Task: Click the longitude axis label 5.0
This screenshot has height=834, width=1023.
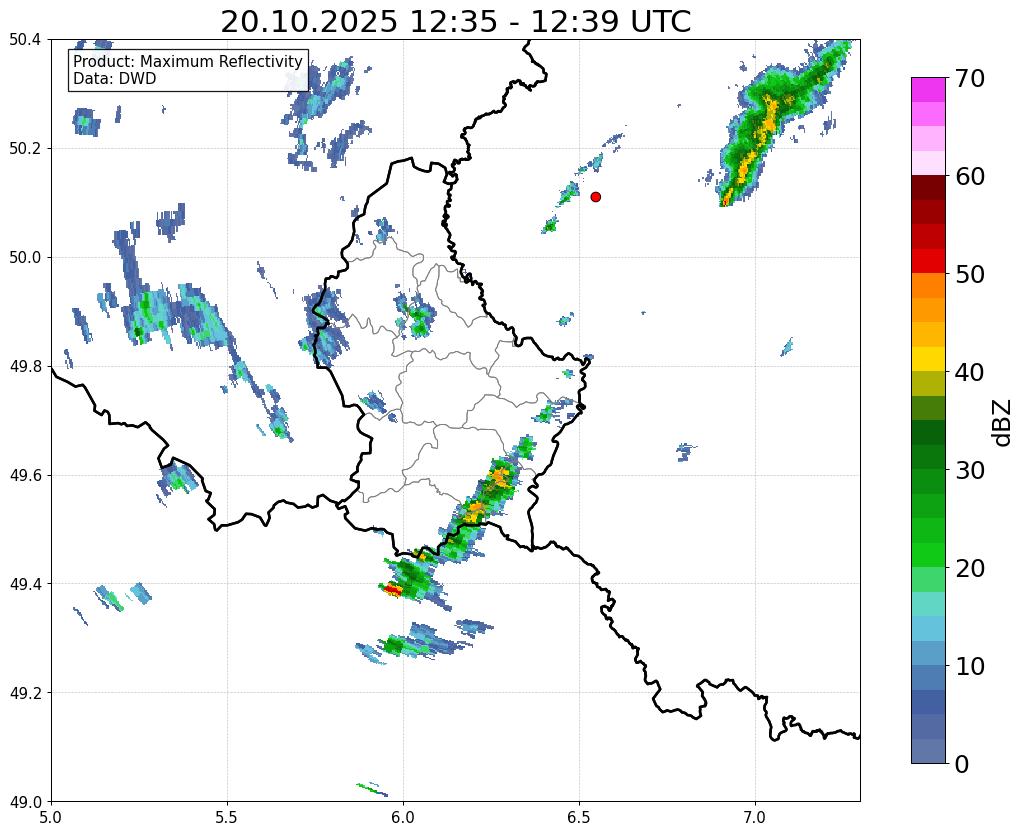Action: pos(51,816)
